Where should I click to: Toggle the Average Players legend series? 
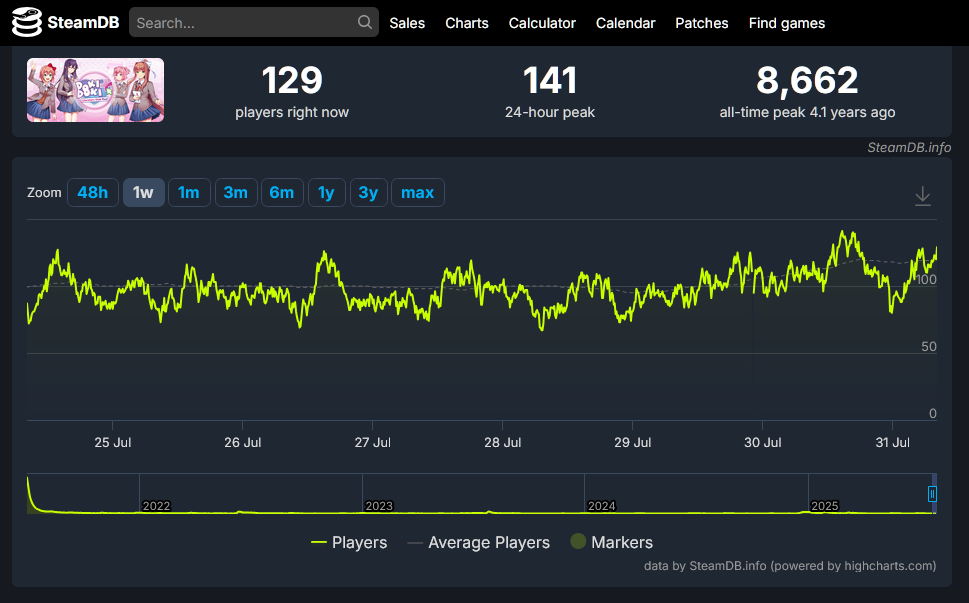point(478,542)
